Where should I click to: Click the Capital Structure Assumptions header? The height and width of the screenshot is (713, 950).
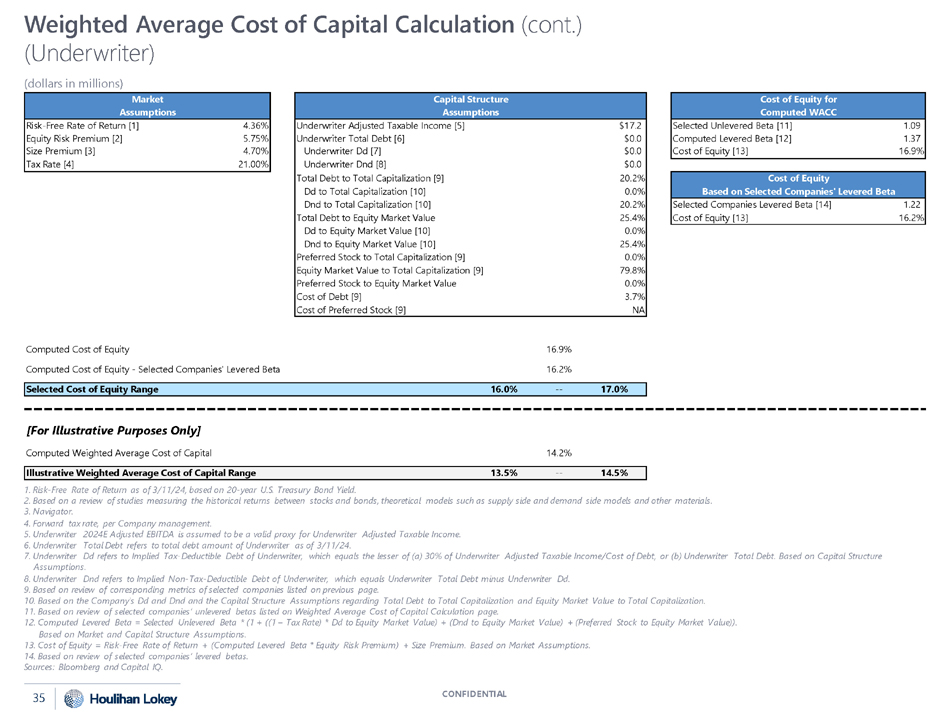pyautogui.click(x=470, y=106)
